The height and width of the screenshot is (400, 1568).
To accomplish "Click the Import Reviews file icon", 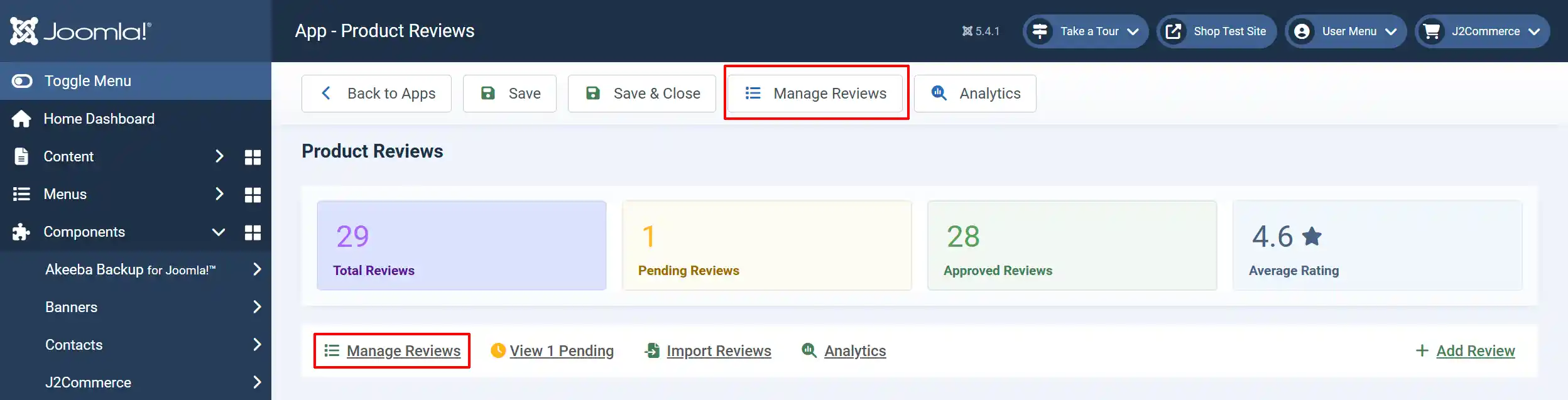I will [x=652, y=350].
